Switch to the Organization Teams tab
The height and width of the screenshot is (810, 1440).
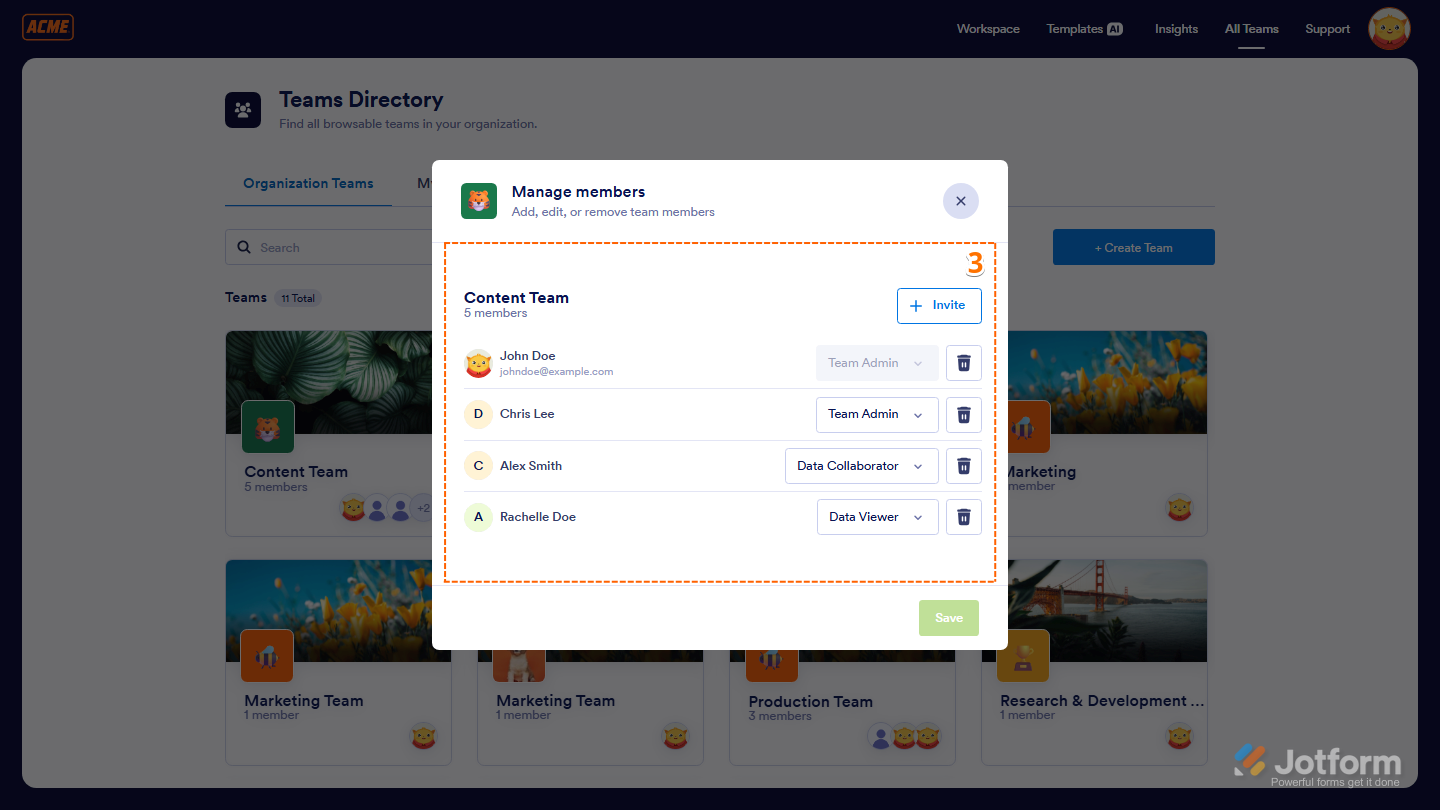(308, 183)
